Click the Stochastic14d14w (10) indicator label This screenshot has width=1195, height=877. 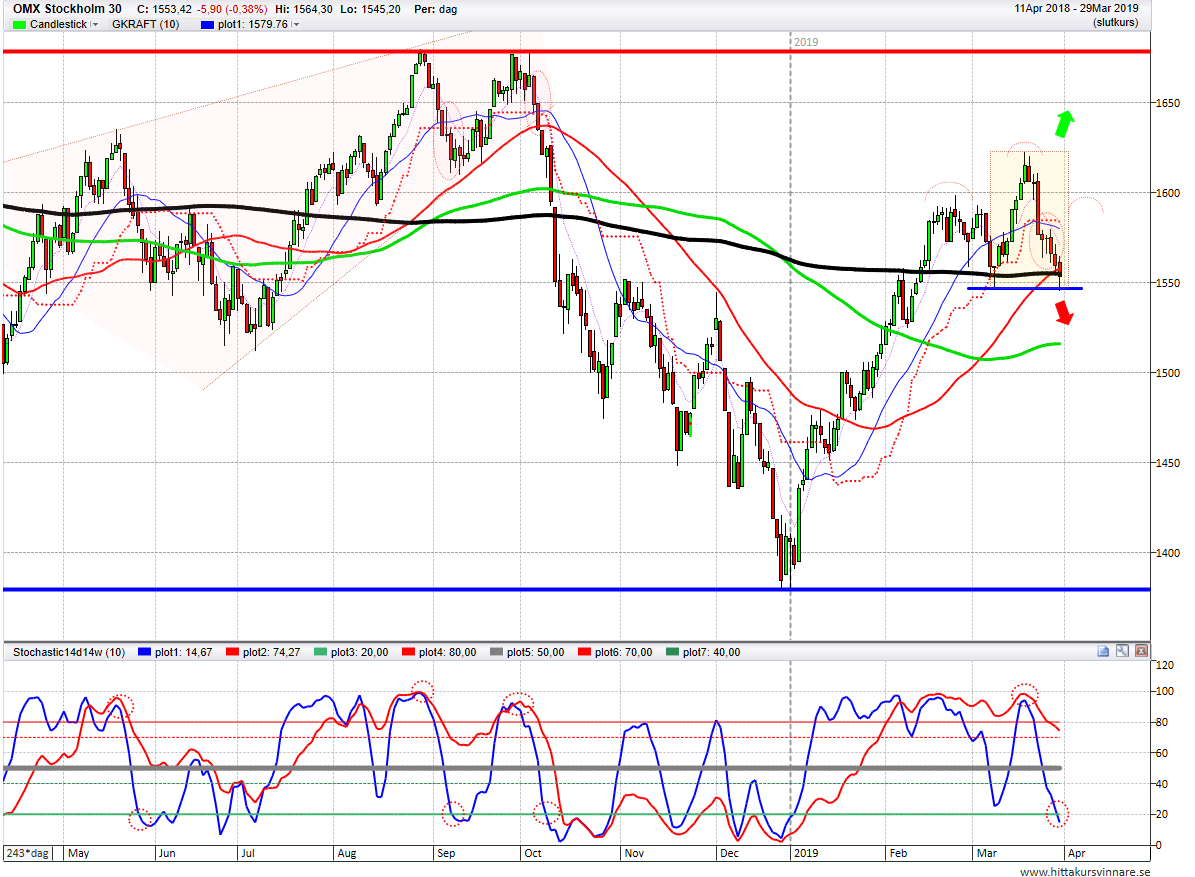point(69,652)
